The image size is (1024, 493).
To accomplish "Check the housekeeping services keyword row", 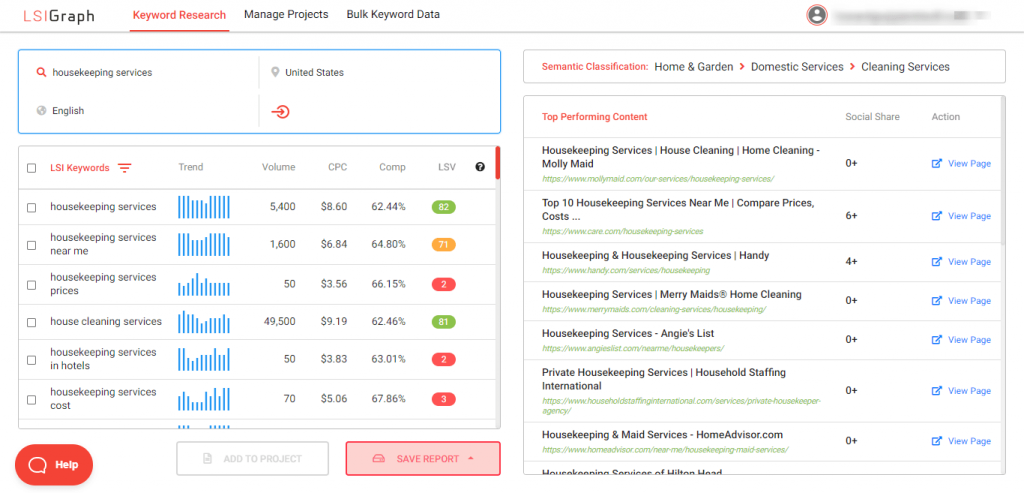I will click(x=31, y=208).
